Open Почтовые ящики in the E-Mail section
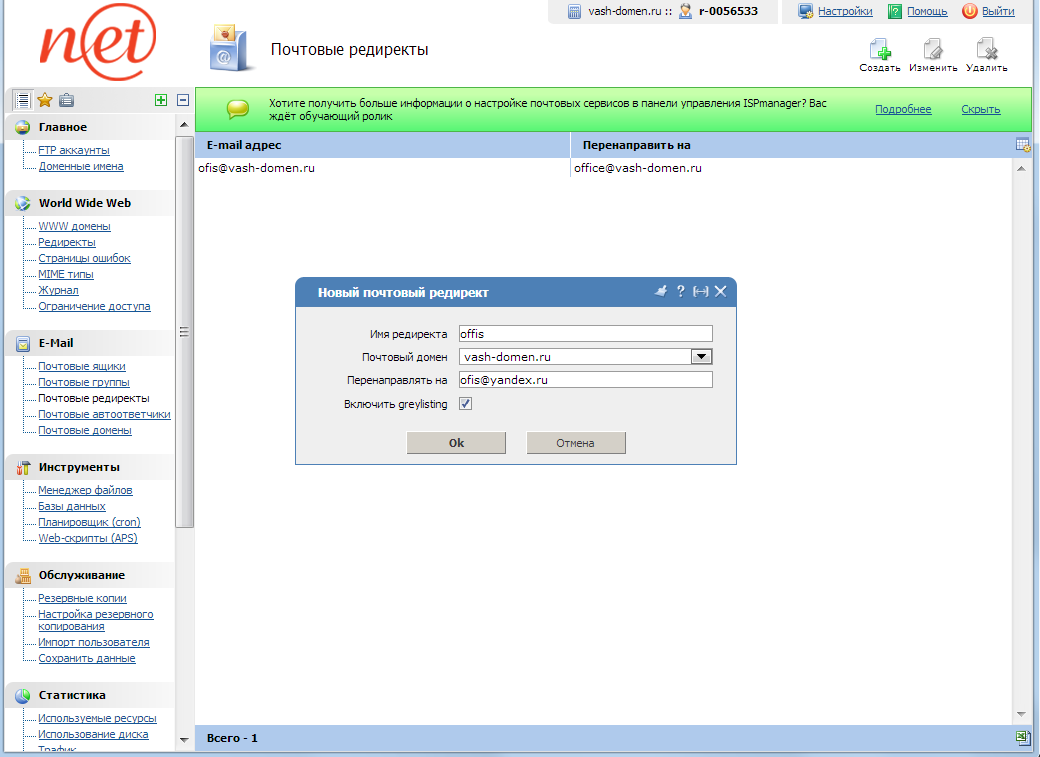The height and width of the screenshot is (757, 1040). point(84,366)
